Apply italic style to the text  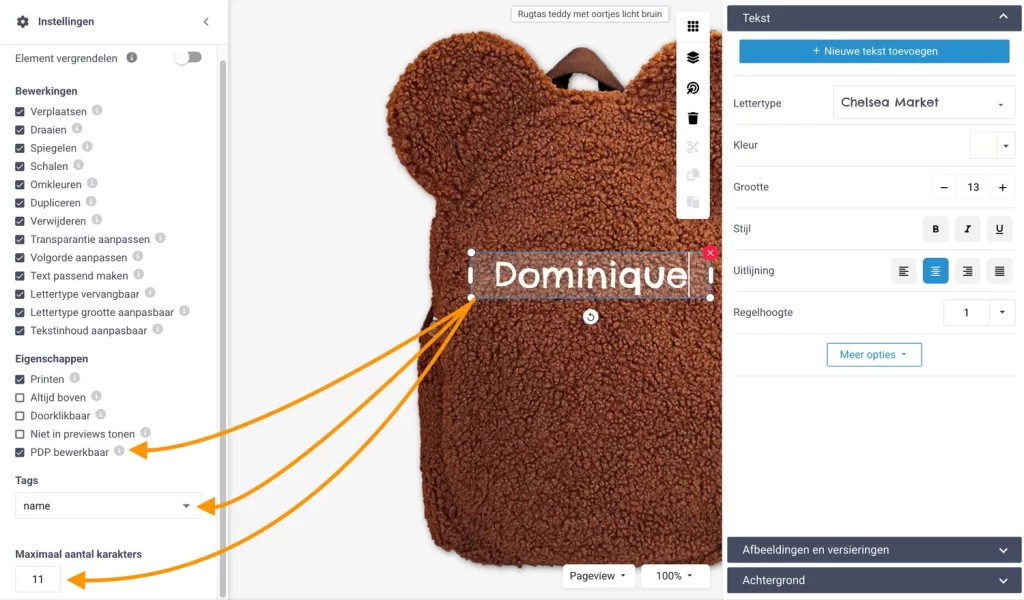[967, 229]
